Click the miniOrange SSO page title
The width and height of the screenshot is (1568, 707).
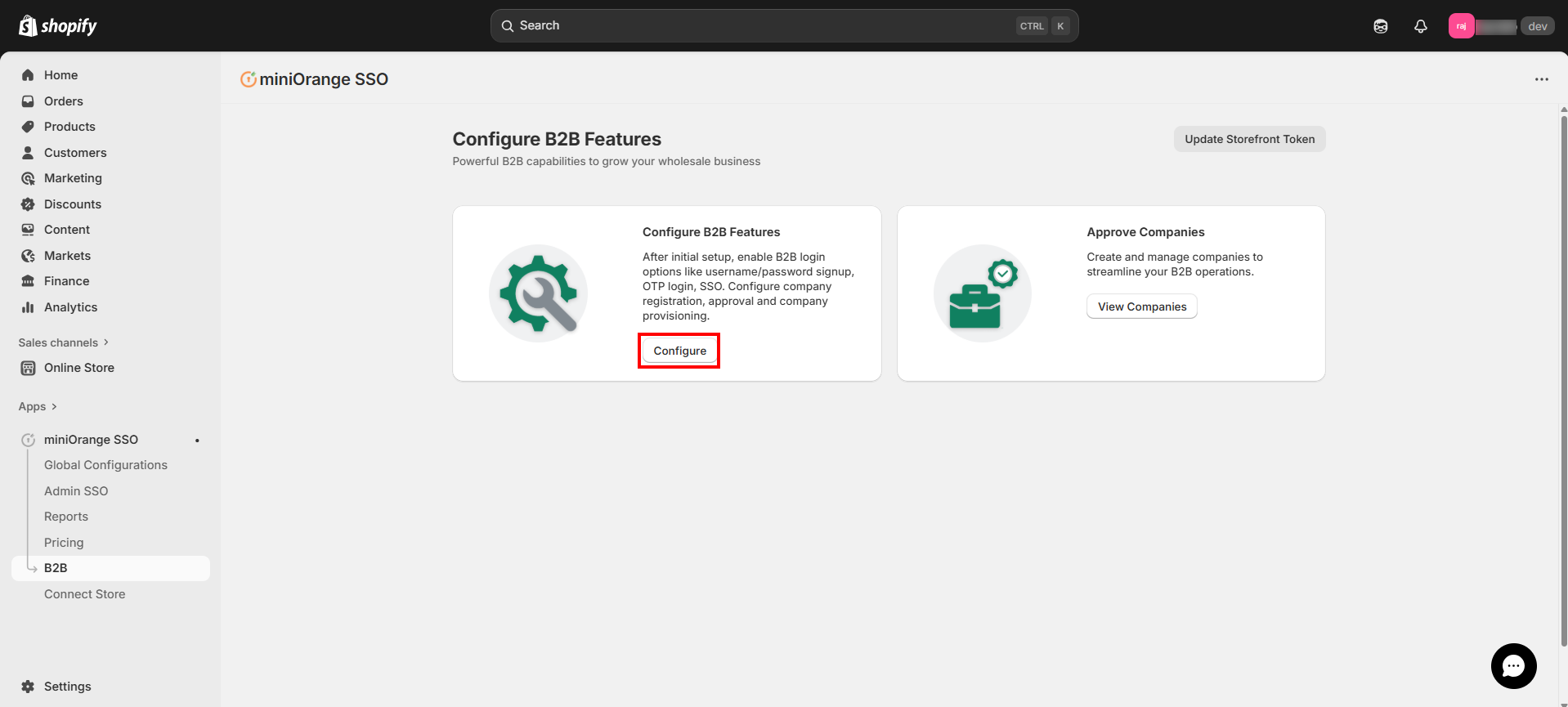(x=324, y=79)
